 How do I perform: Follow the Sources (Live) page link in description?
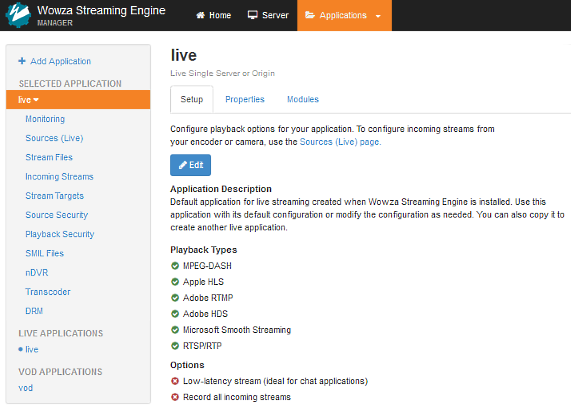[x=339, y=142]
